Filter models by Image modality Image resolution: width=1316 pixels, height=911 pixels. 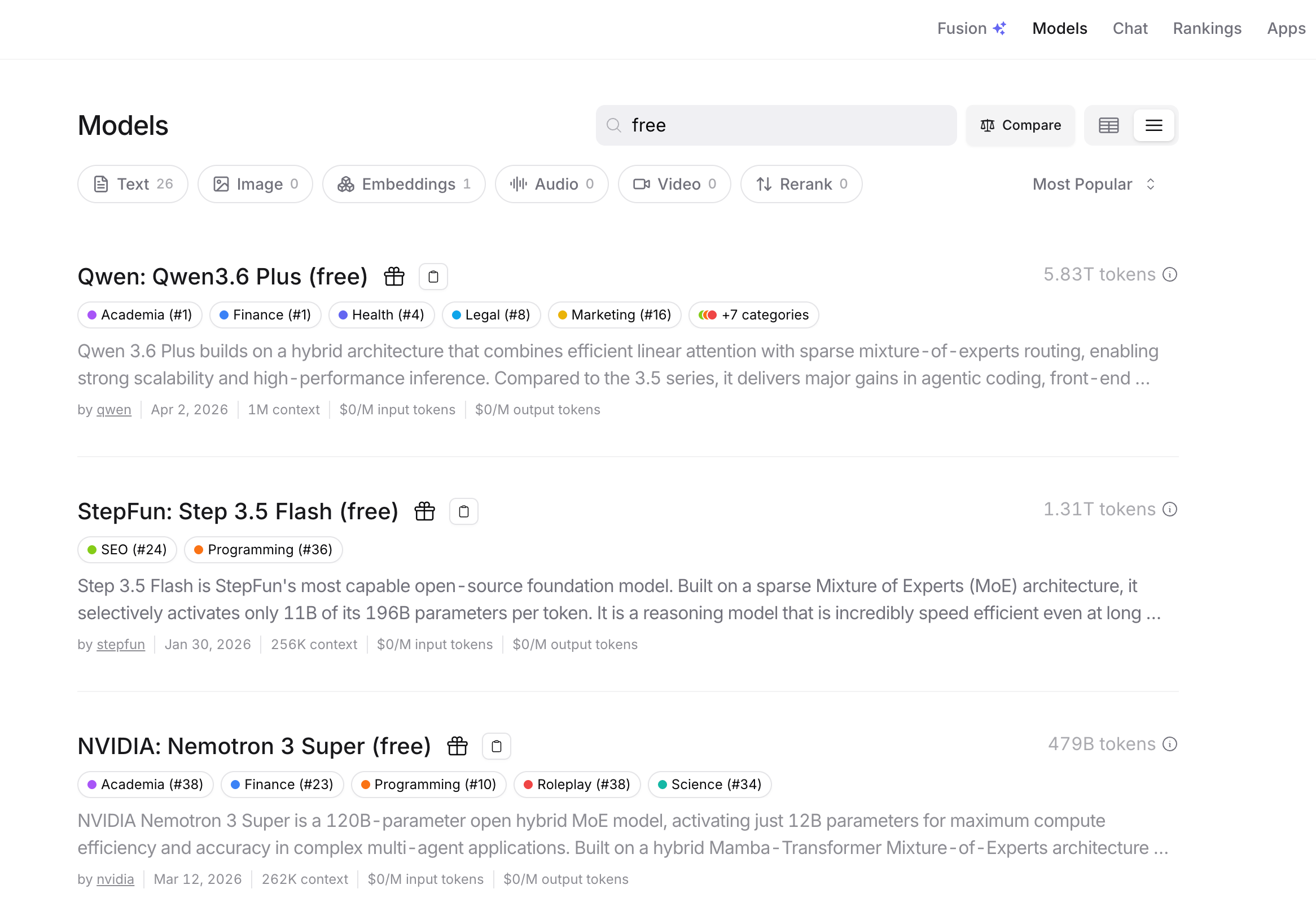(x=255, y=184)
